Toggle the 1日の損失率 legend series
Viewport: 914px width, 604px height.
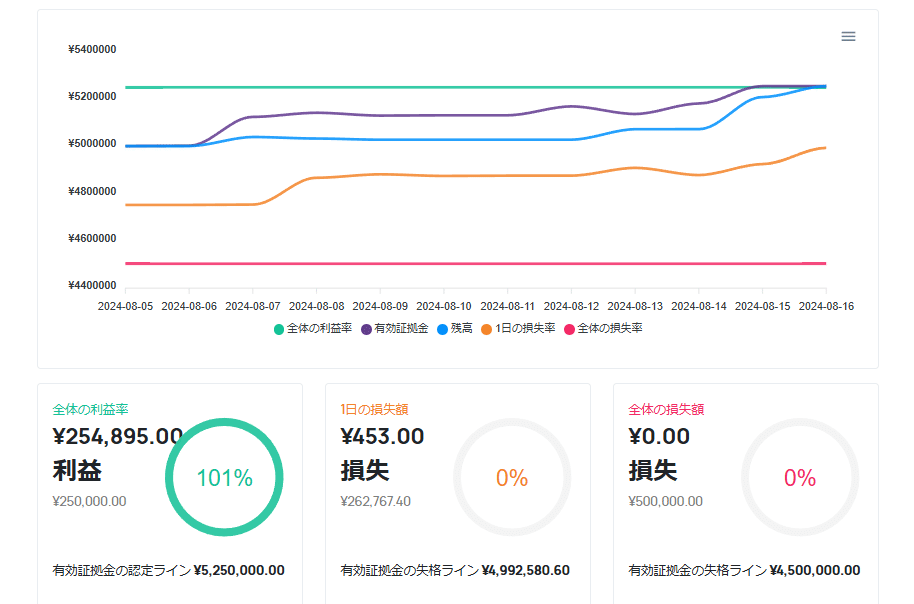(518, 329)
